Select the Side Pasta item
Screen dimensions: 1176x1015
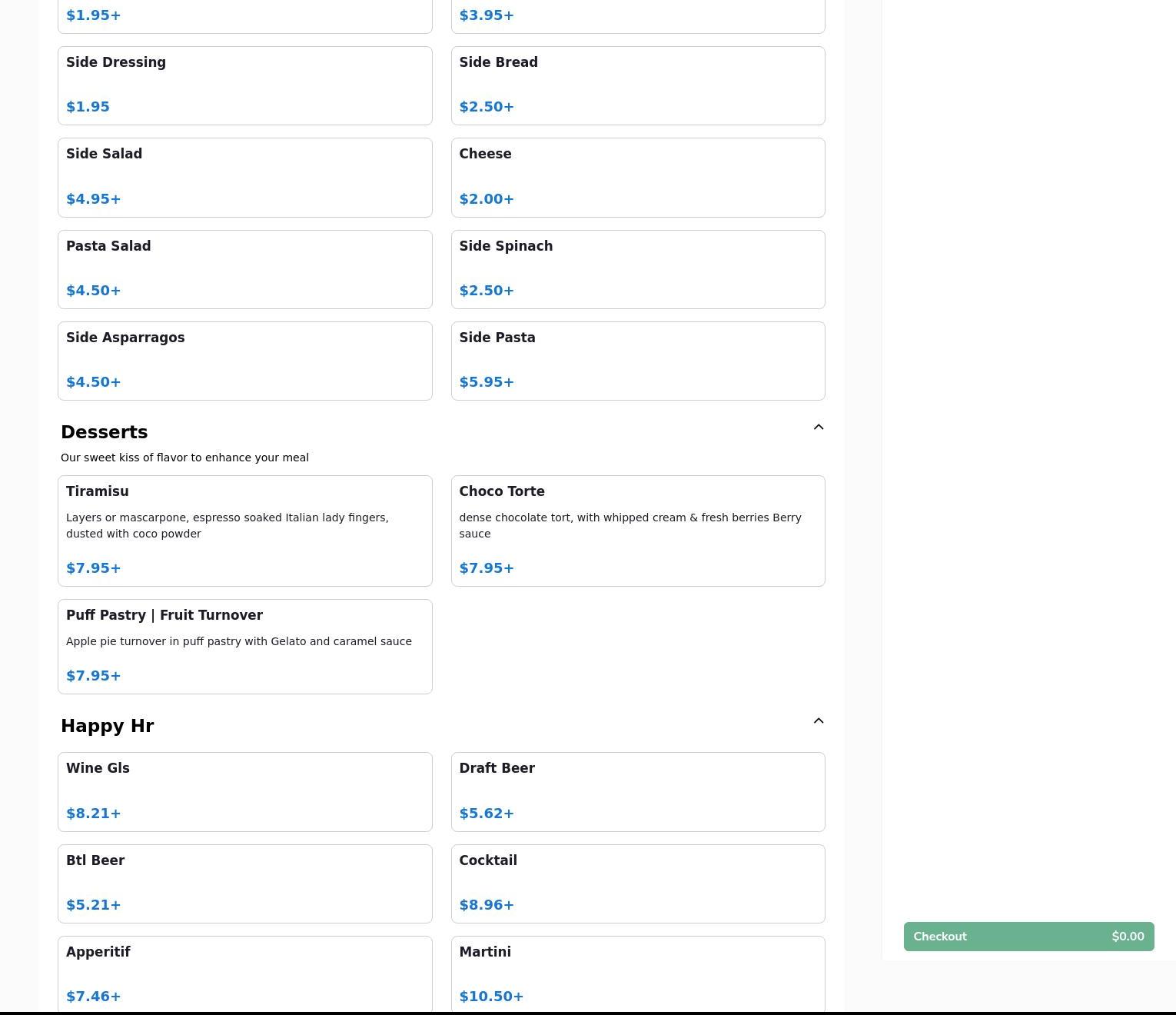coord(637,361)
